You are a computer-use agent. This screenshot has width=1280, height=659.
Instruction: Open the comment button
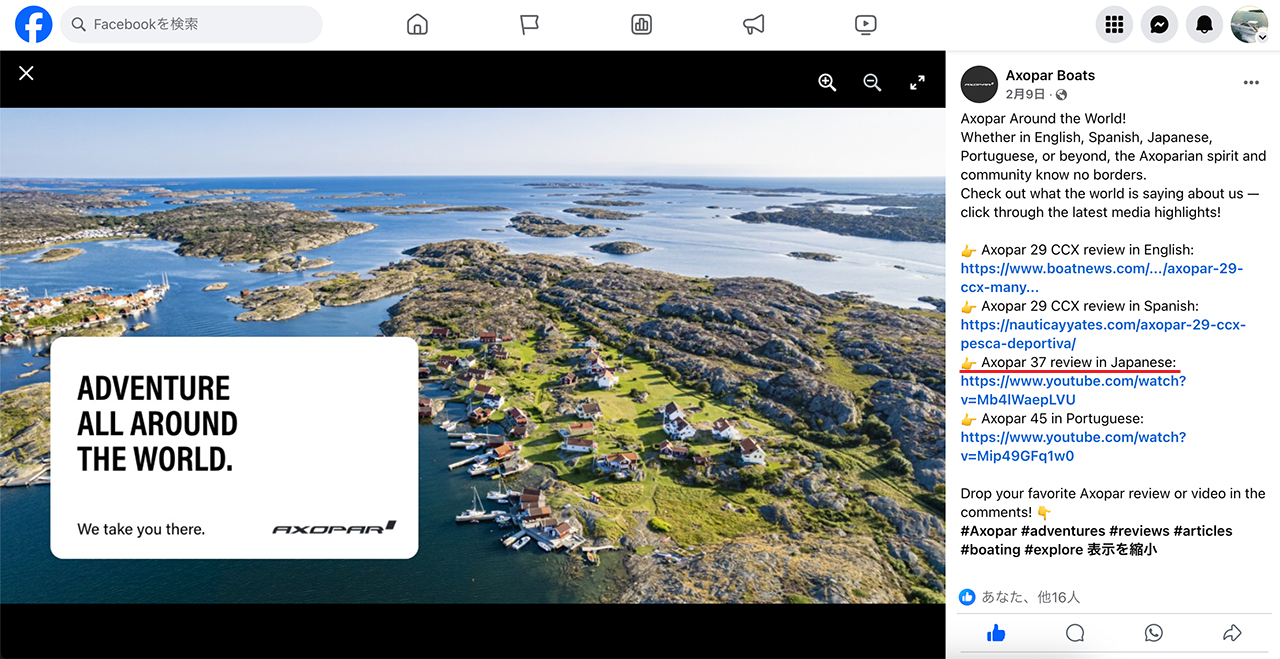click(x=1075, y=633)
